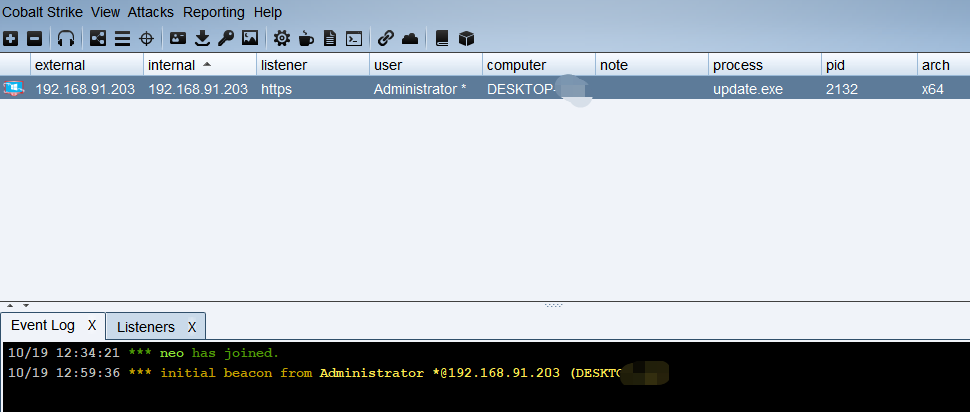The height and width of the screenshot is (412, 970).
Task: Toggle the sort arrow on internal column
Action: (x=207, y=64)
